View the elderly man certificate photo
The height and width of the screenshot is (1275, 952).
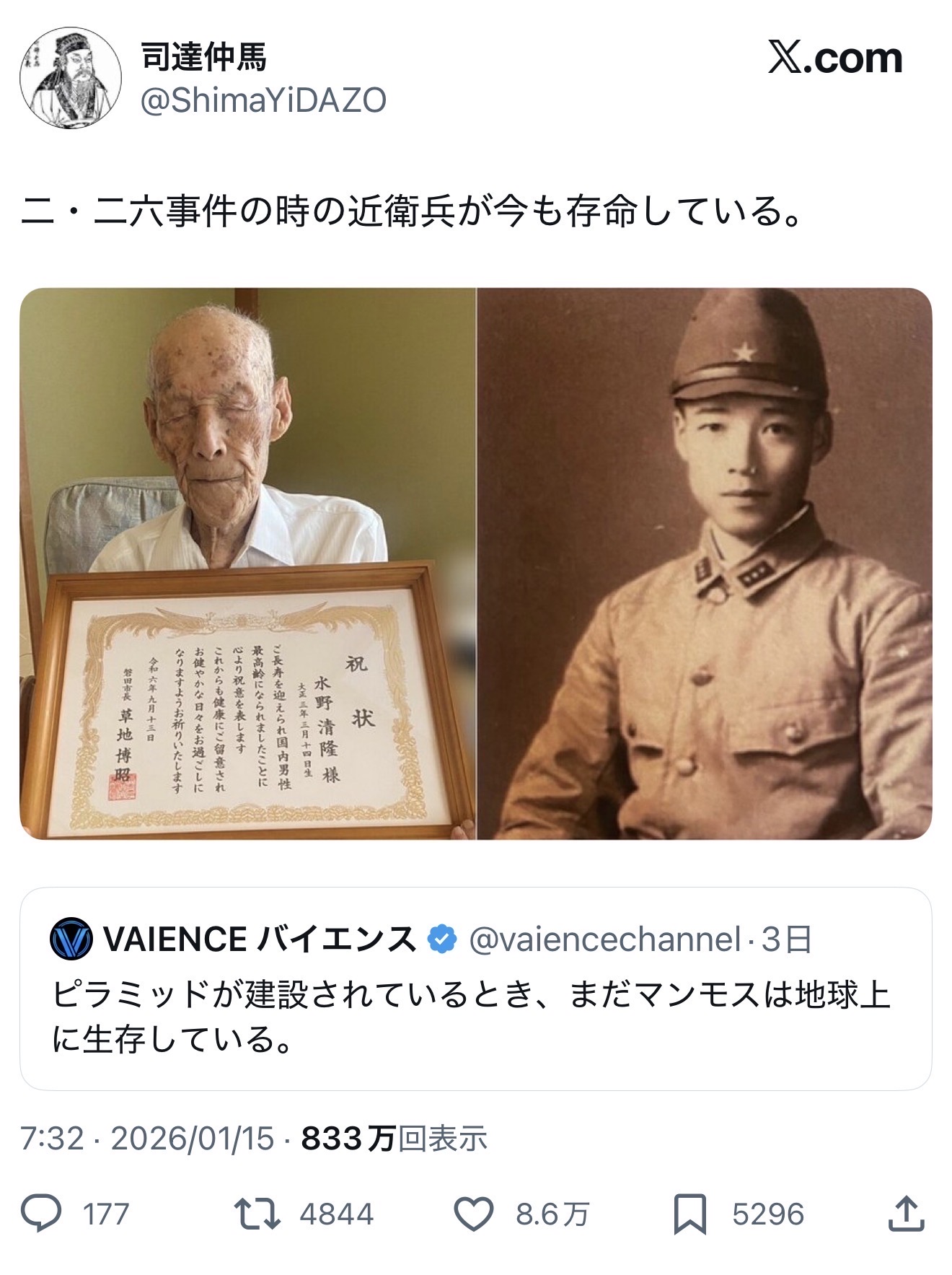[x=247, y=564]
